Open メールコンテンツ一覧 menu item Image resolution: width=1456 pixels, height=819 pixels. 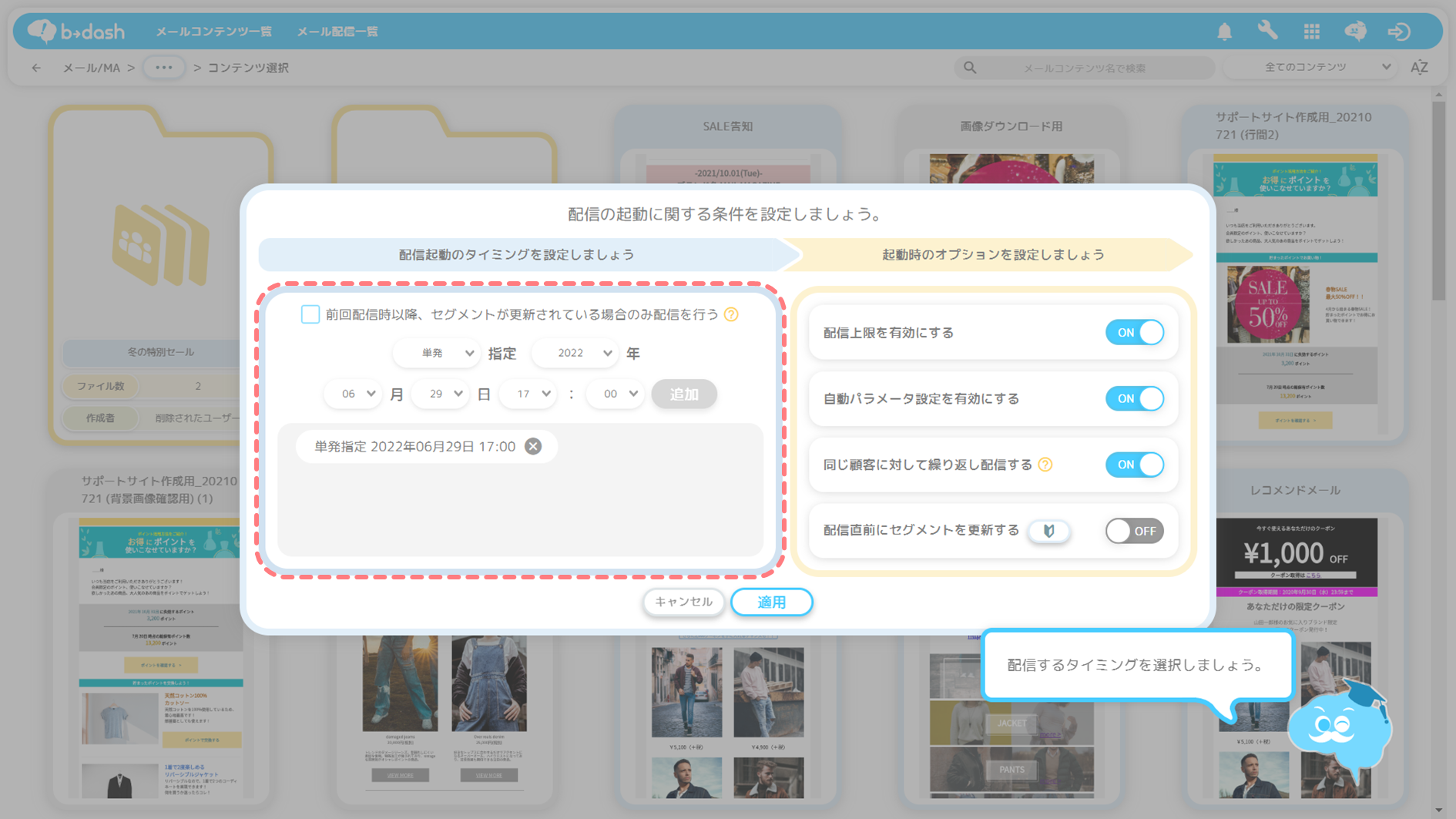point(213,32)
